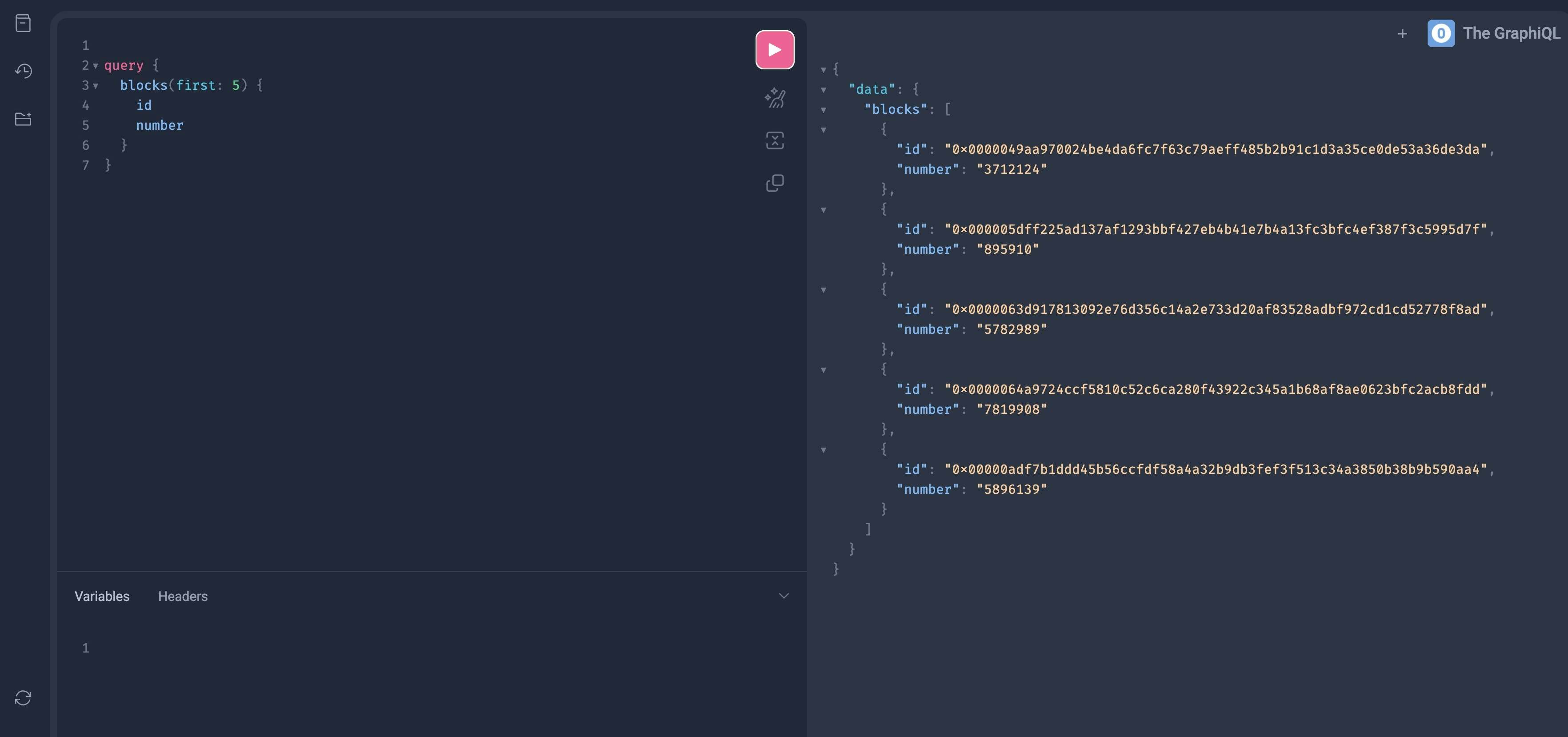1568x737 pixels.
Task: Click the id value starting 0x000005dff
Action: (x=1216, y=229)
